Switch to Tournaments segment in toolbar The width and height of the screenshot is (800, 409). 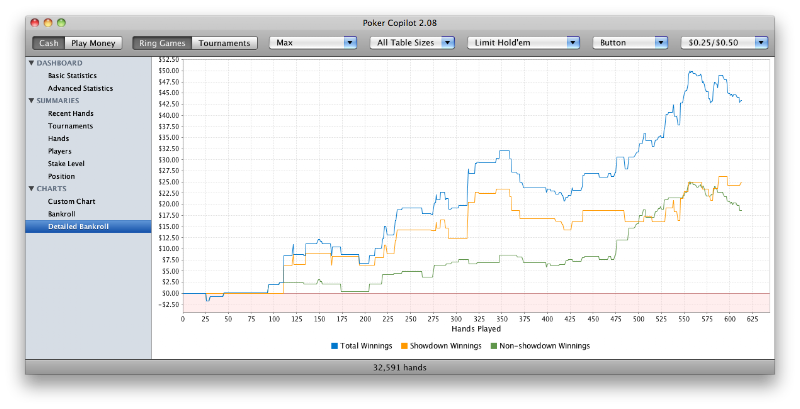click(224, 43)
